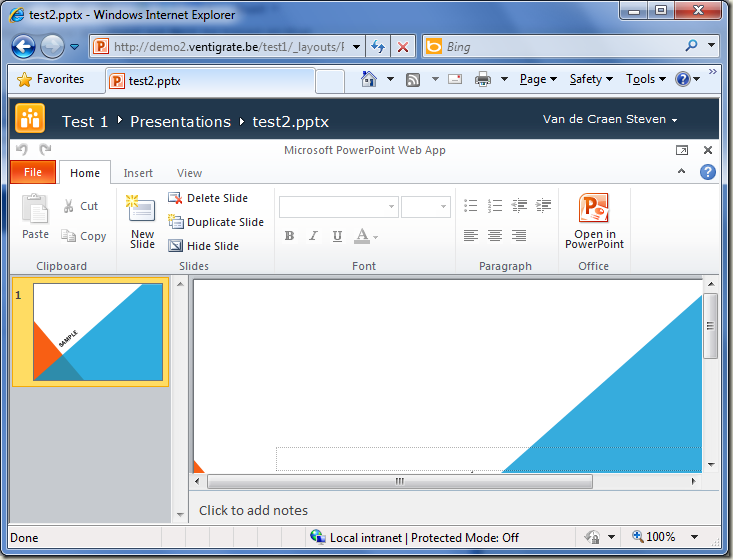Open the font size combo box
Screen dimensions: 733x560
pyautogui.click(x=425, y=207)
